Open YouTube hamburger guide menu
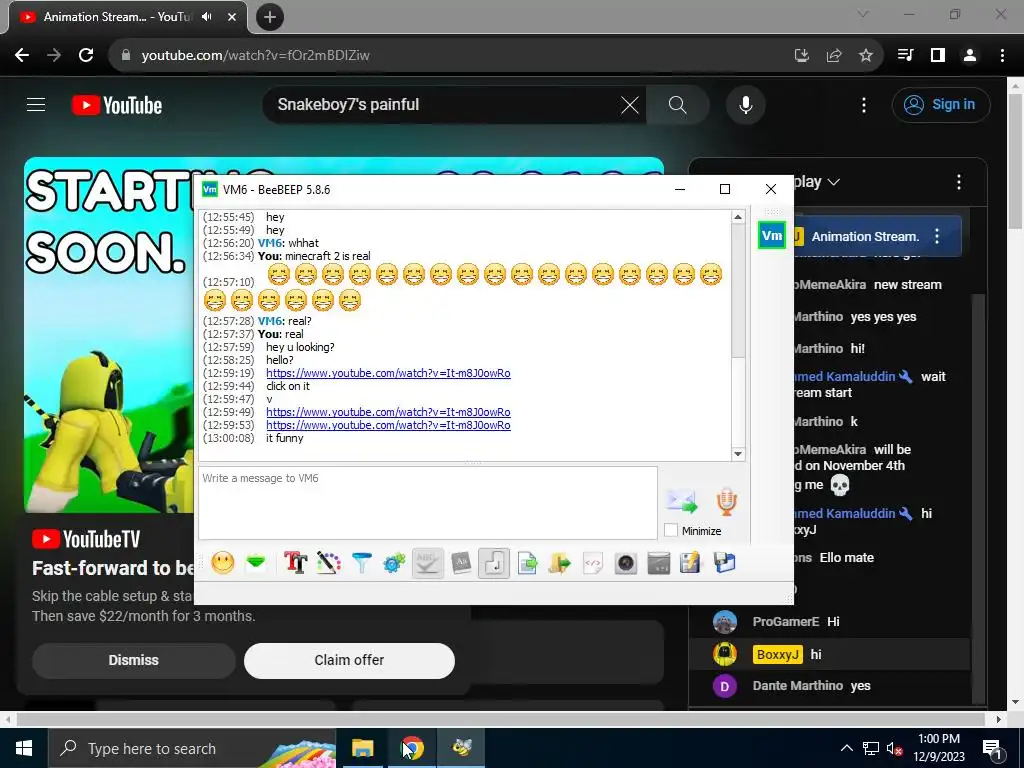Image resolution: width=1024 pixels, height=768 pixels. click(36, 104)
